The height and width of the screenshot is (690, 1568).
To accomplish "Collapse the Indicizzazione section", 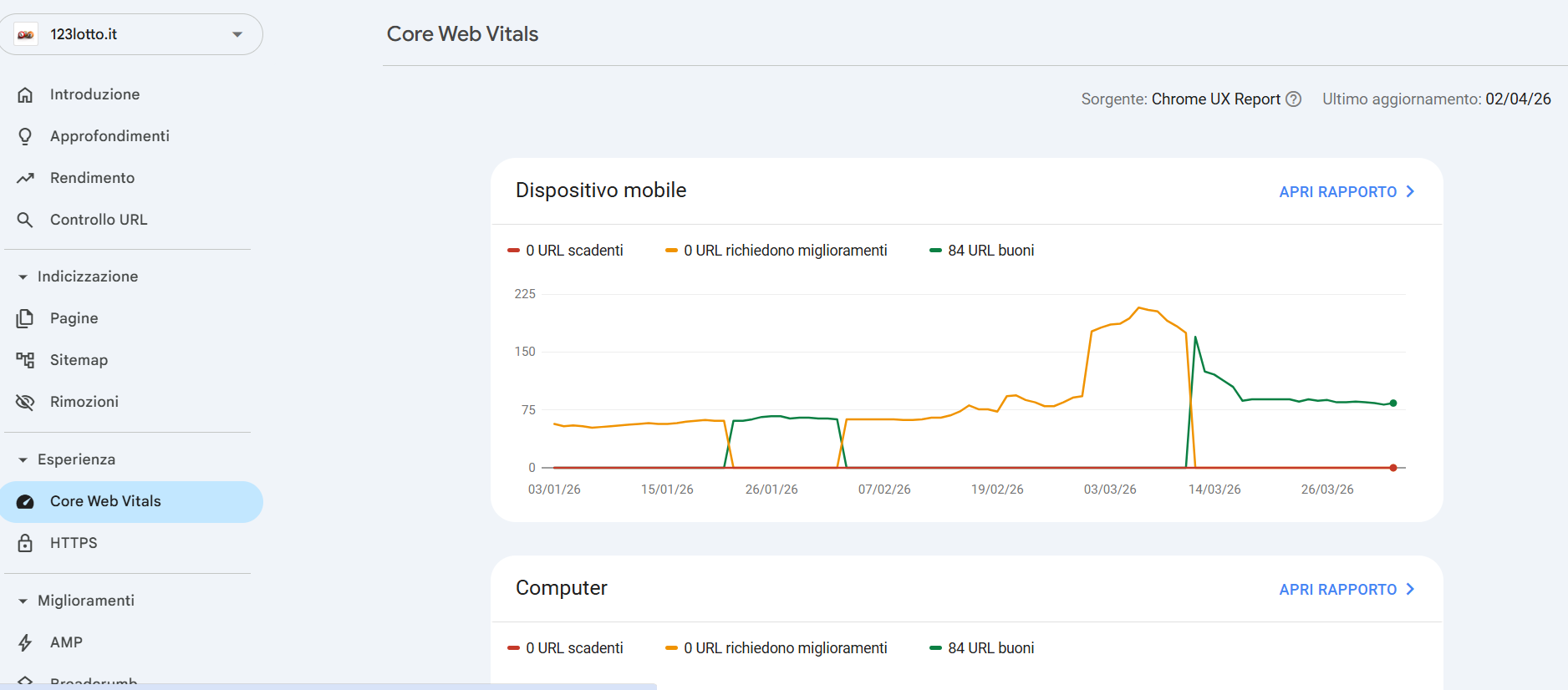I will point(23,277).
